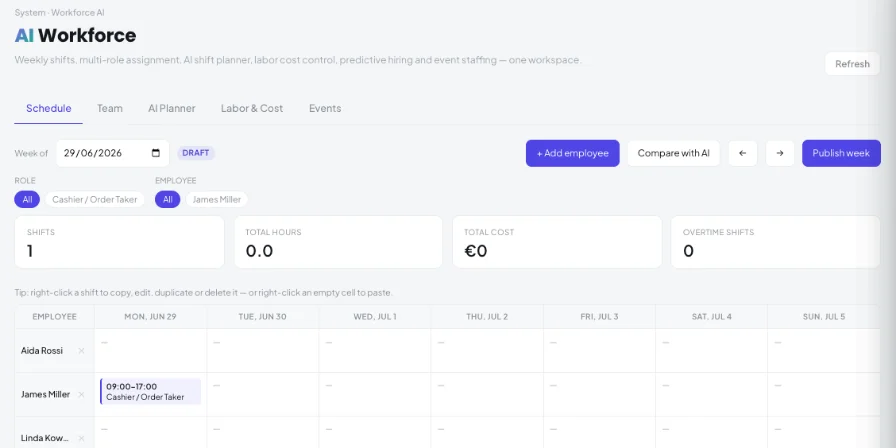Click James Miller's empty Sunday cell
Screen dimensions: 896x448
[823, 394]
